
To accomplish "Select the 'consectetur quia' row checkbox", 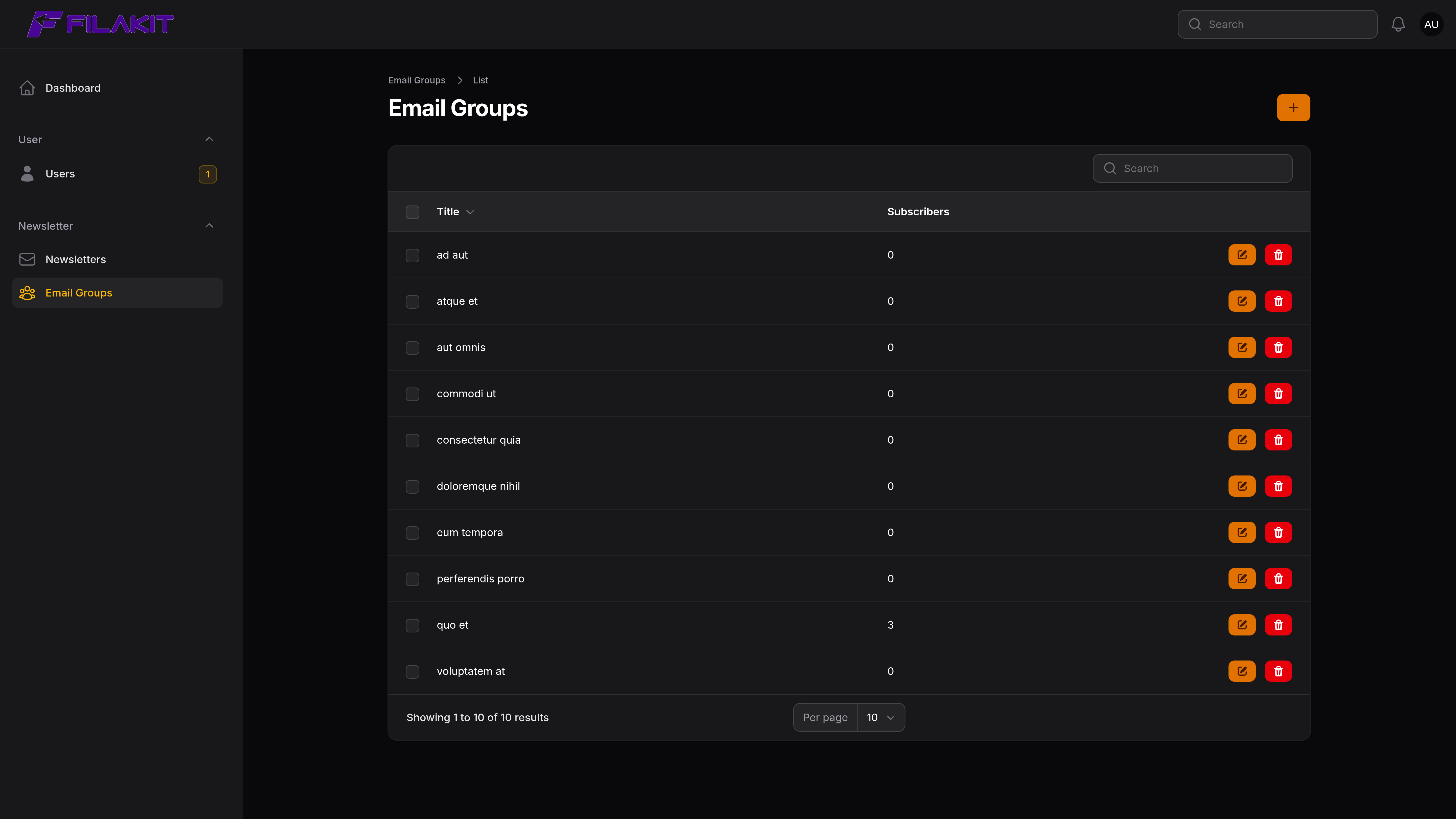I will coord(413,440).
